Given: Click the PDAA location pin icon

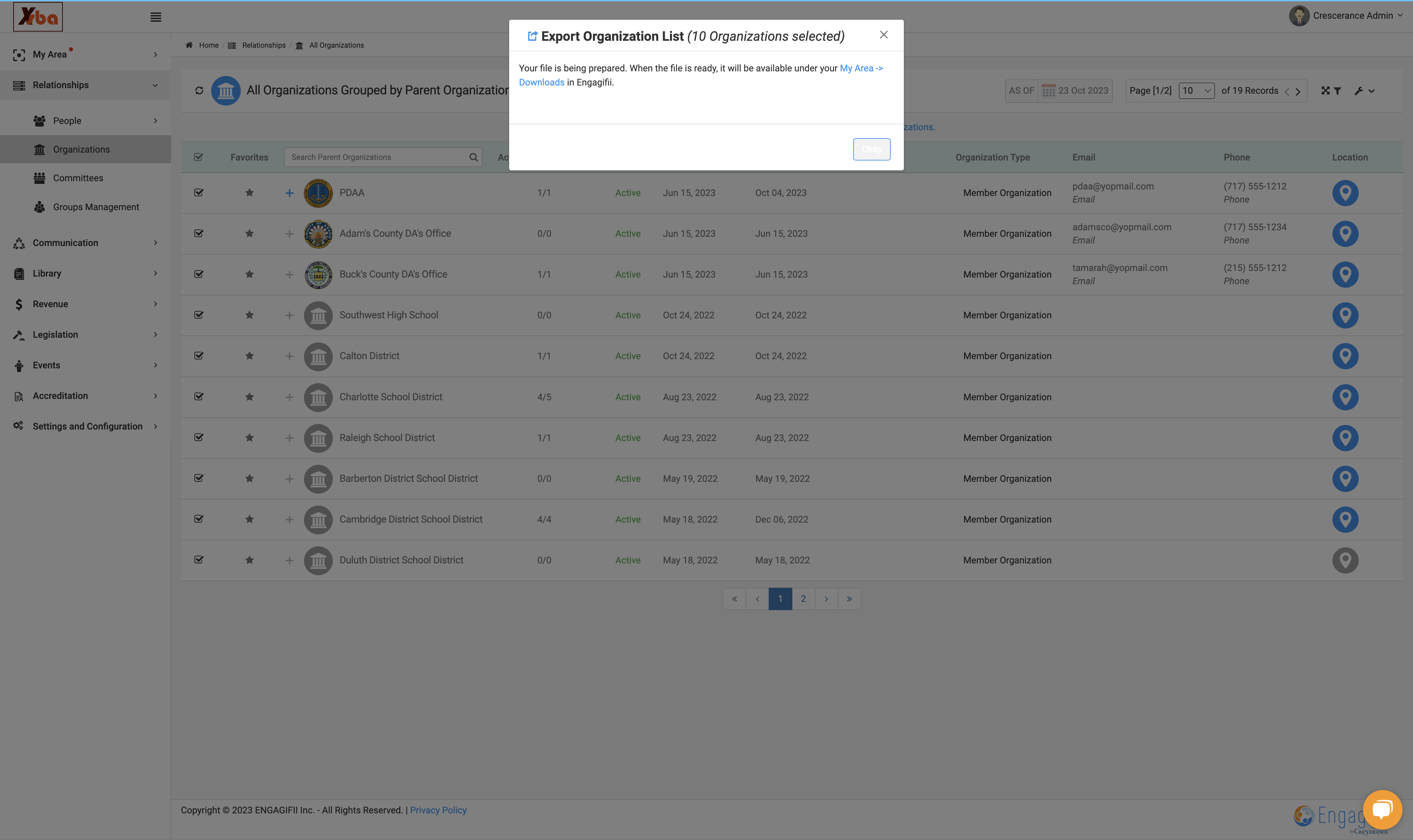Looking at the screenshot, I should 1345,193.
